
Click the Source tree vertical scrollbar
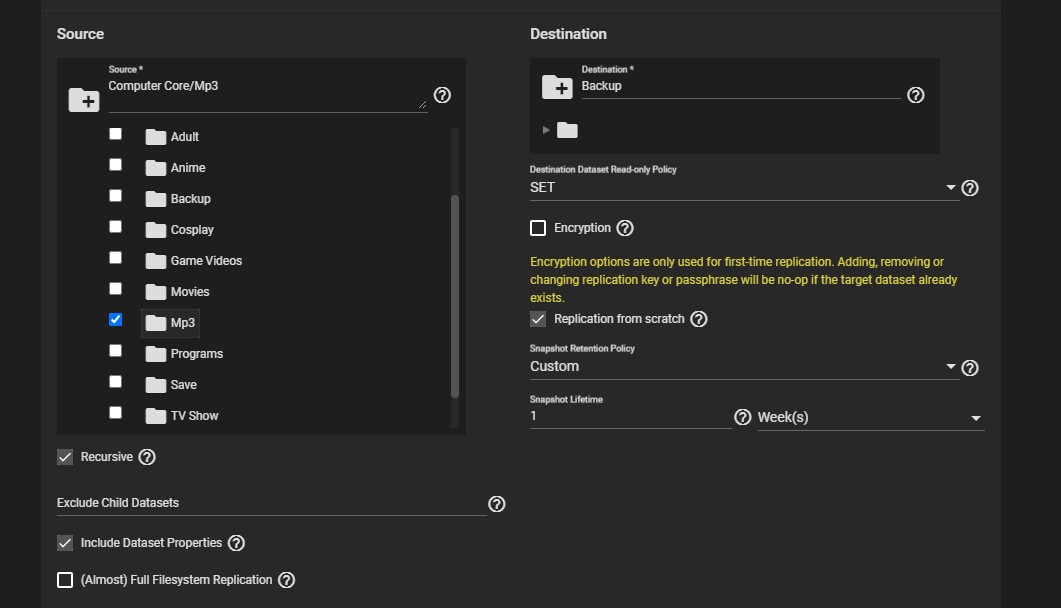coord(455,296)
